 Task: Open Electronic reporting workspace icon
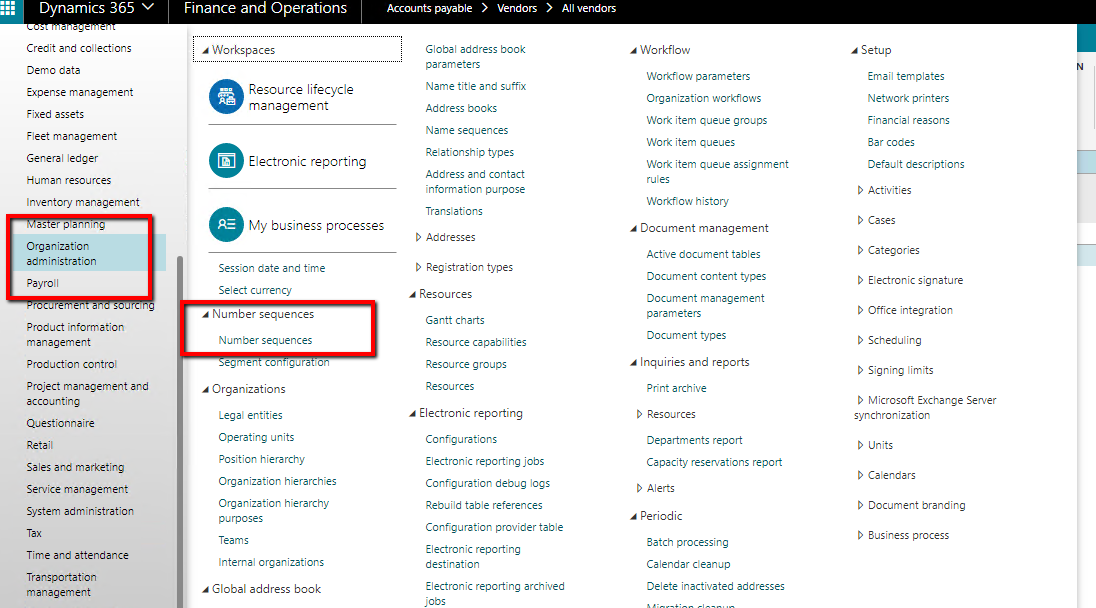coord(226,161)
